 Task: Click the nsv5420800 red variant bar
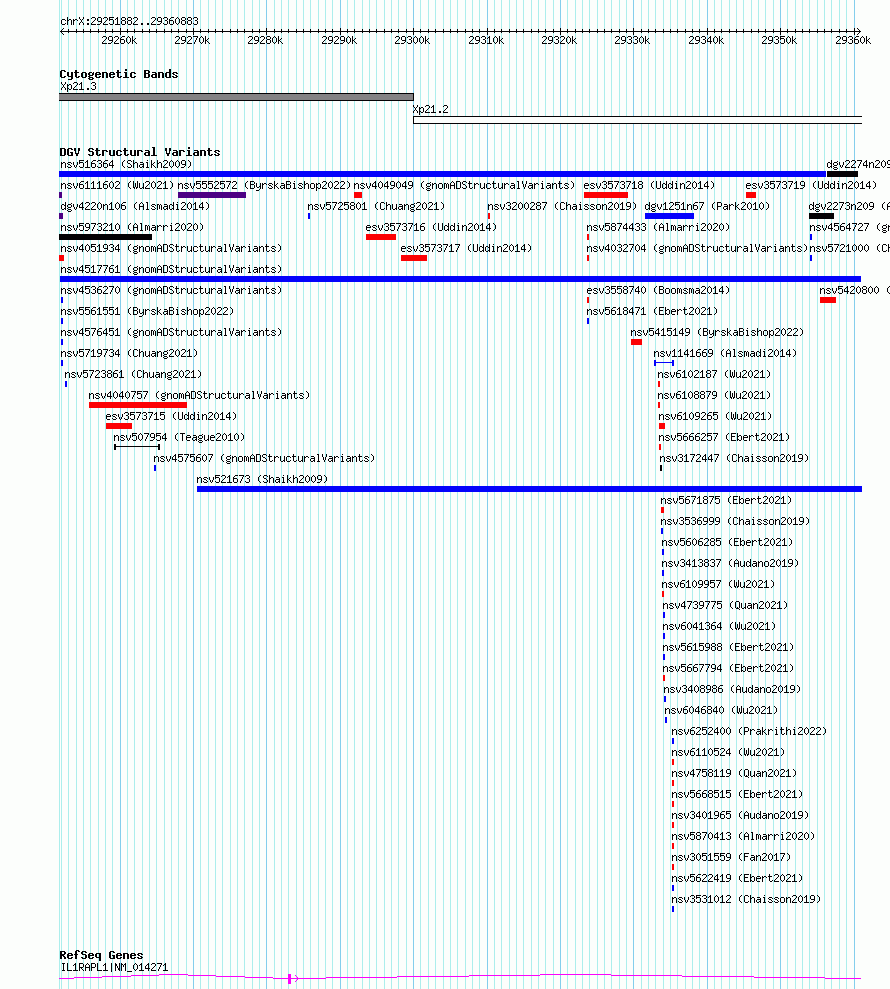click(x=828, y=300)
